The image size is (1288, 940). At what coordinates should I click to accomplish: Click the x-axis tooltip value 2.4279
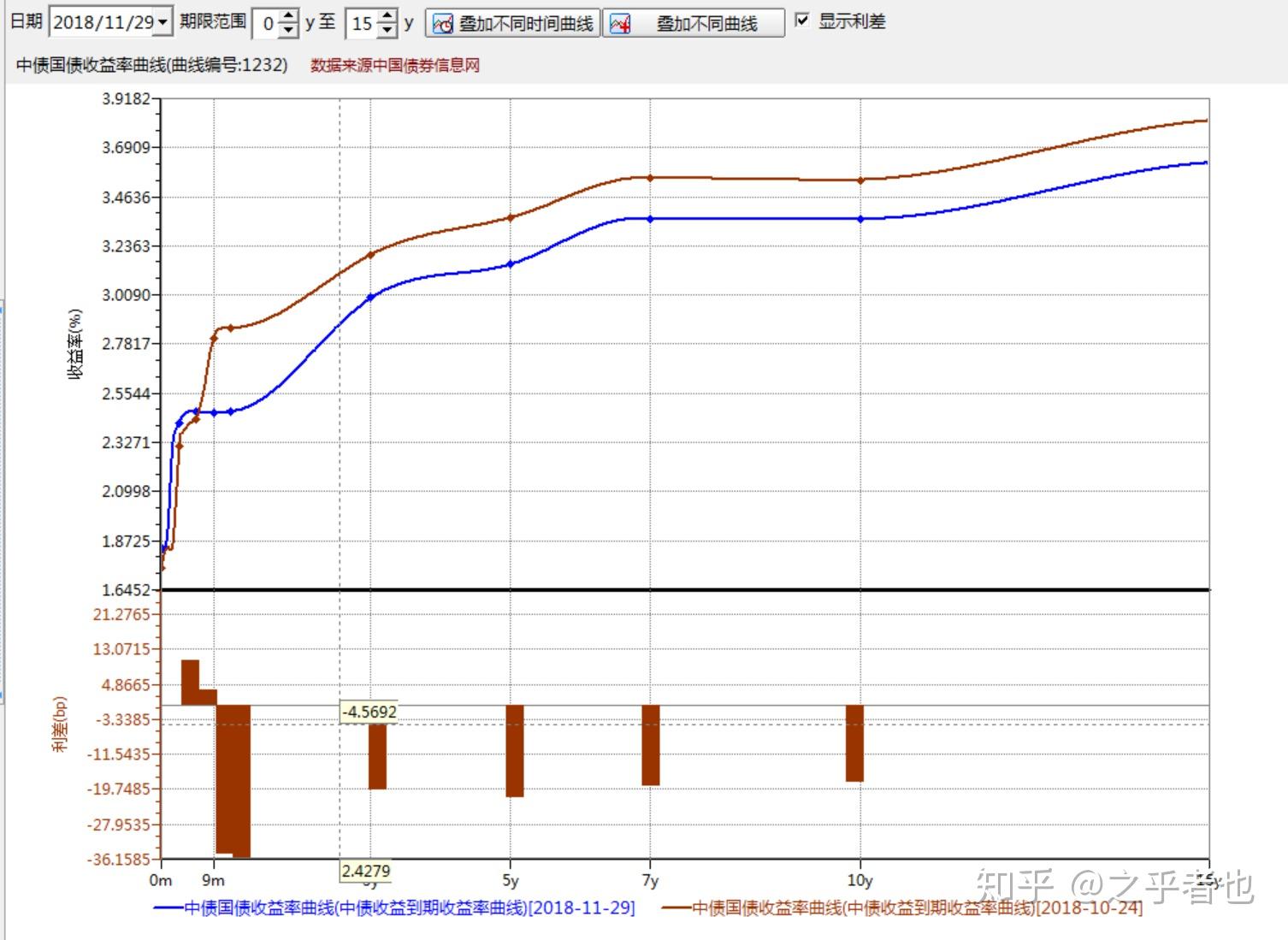tap(366, 871)
